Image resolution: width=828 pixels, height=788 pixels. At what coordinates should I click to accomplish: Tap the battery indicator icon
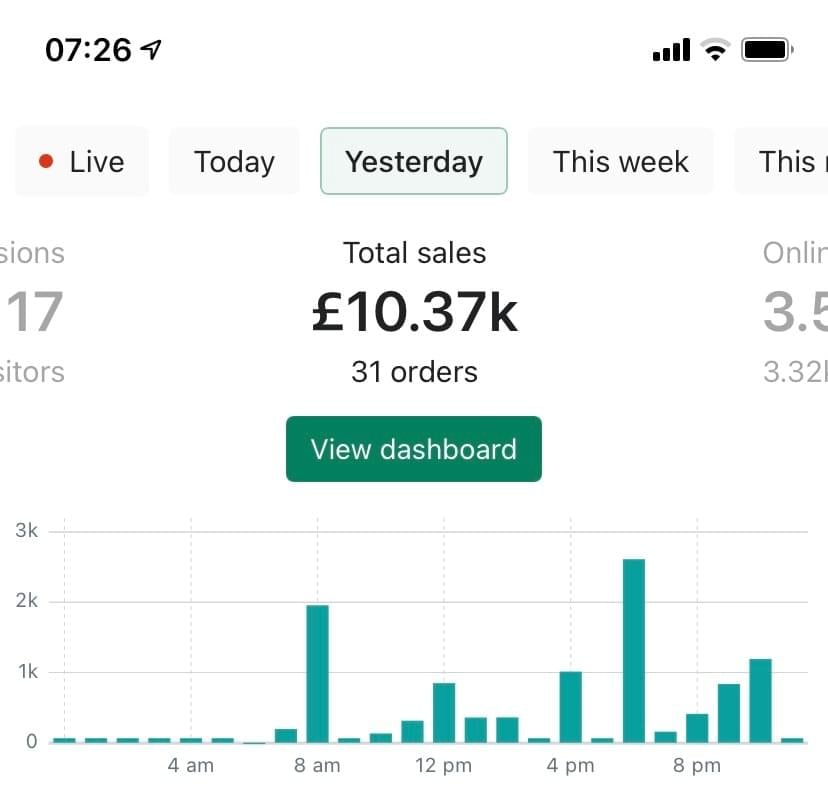point(767,49)
